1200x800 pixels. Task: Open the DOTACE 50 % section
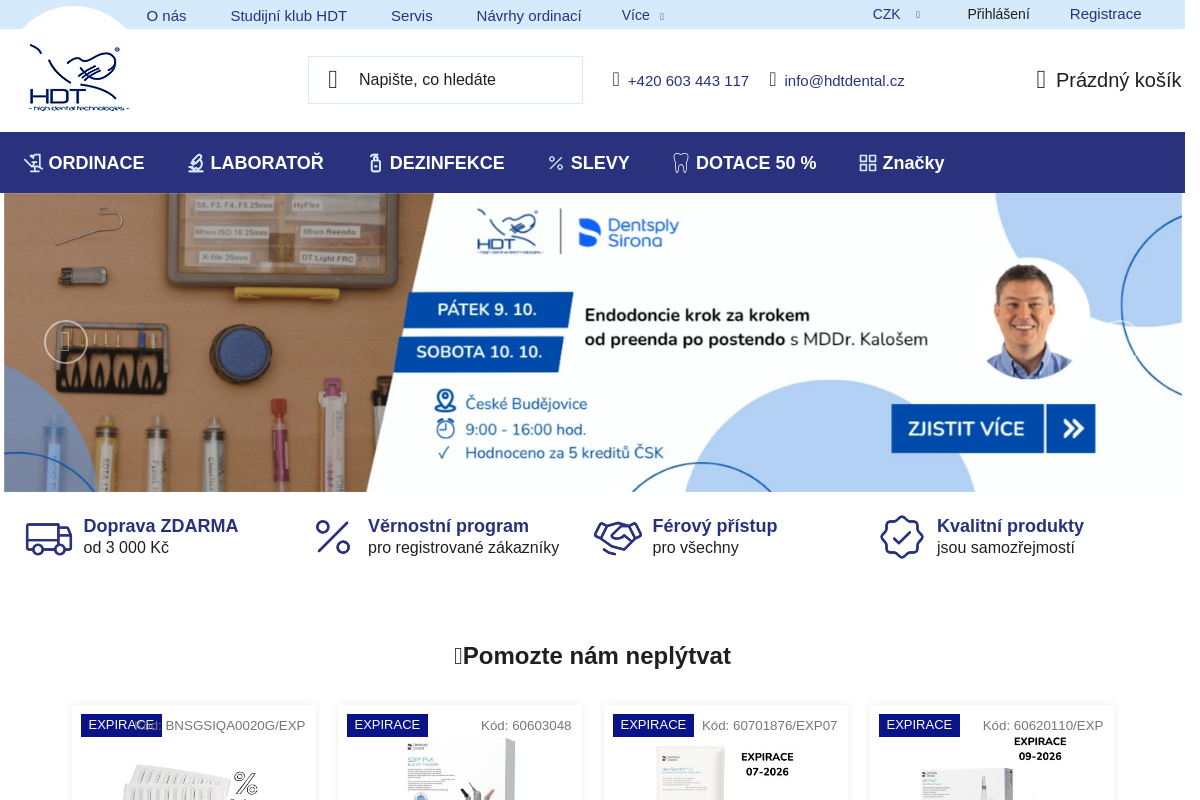coord(745,163)
